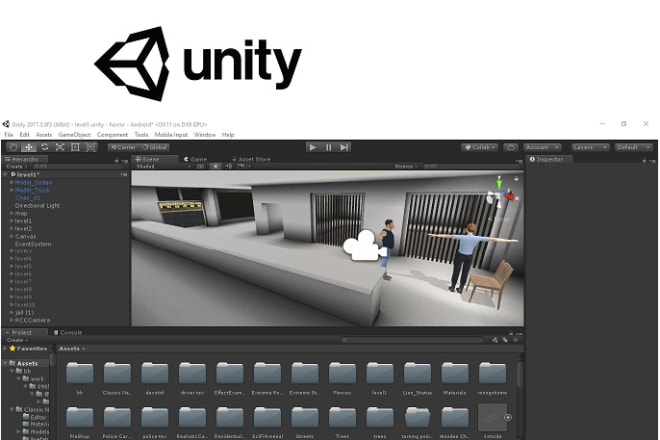660x440 pixels.
Task: Open the Default layout dropdown
Action: click(x=633, y=147)
